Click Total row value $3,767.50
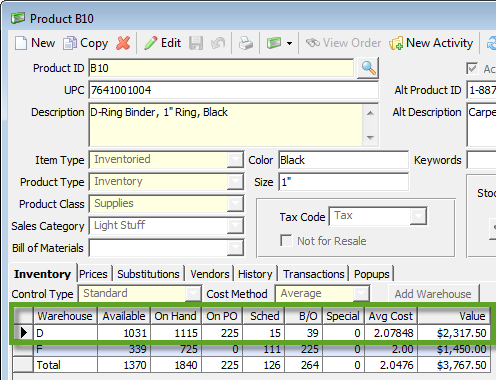 click(454, 365)
